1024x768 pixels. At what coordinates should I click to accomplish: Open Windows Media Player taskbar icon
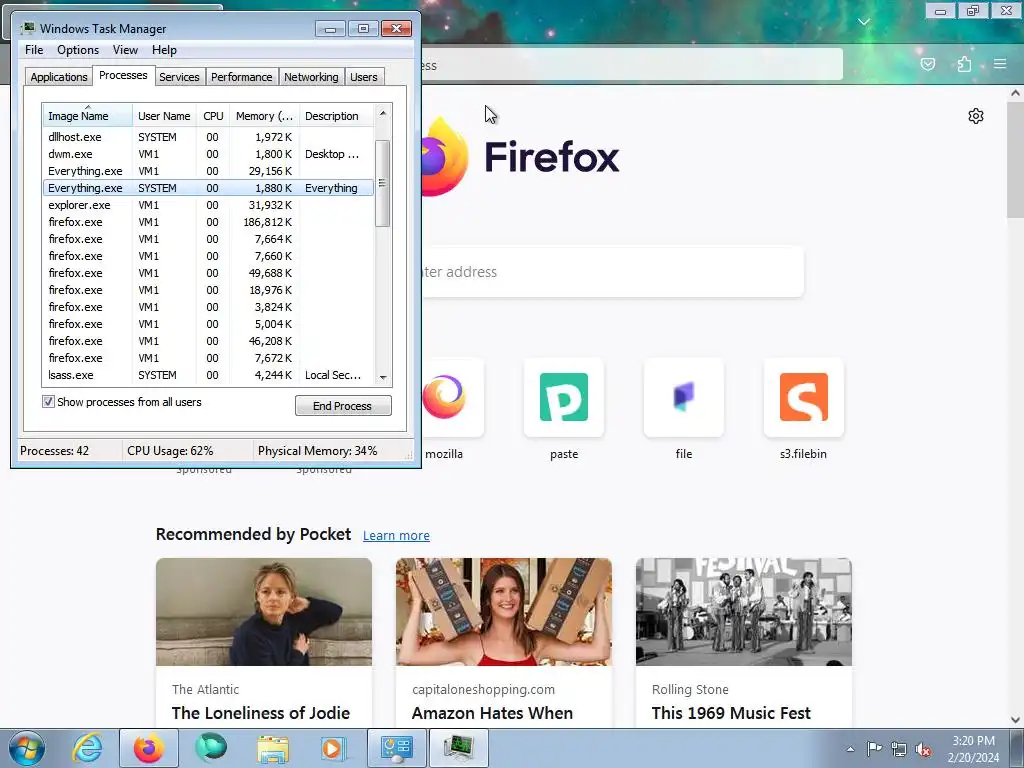(334, 748)
